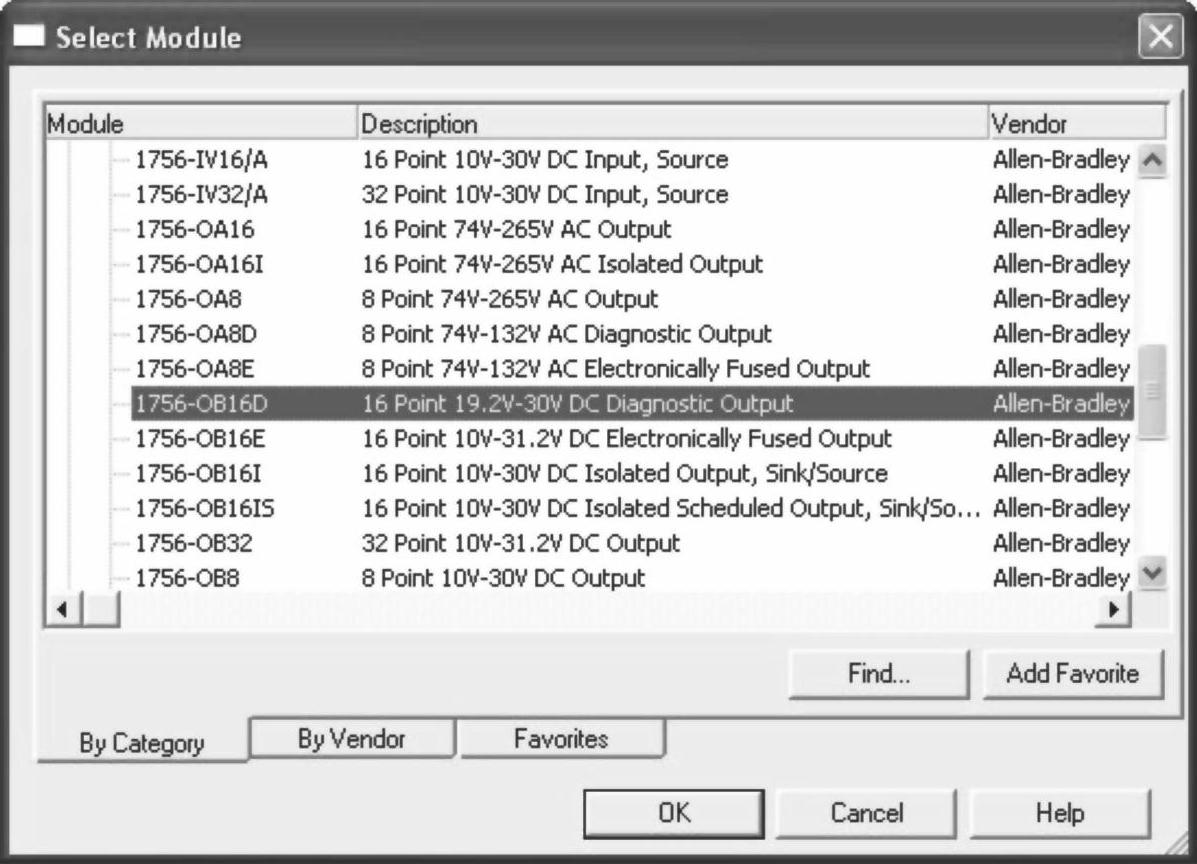1197x864 pixels.
Task: Click the vertical scrollbar down arrow
Action: 1152,572
